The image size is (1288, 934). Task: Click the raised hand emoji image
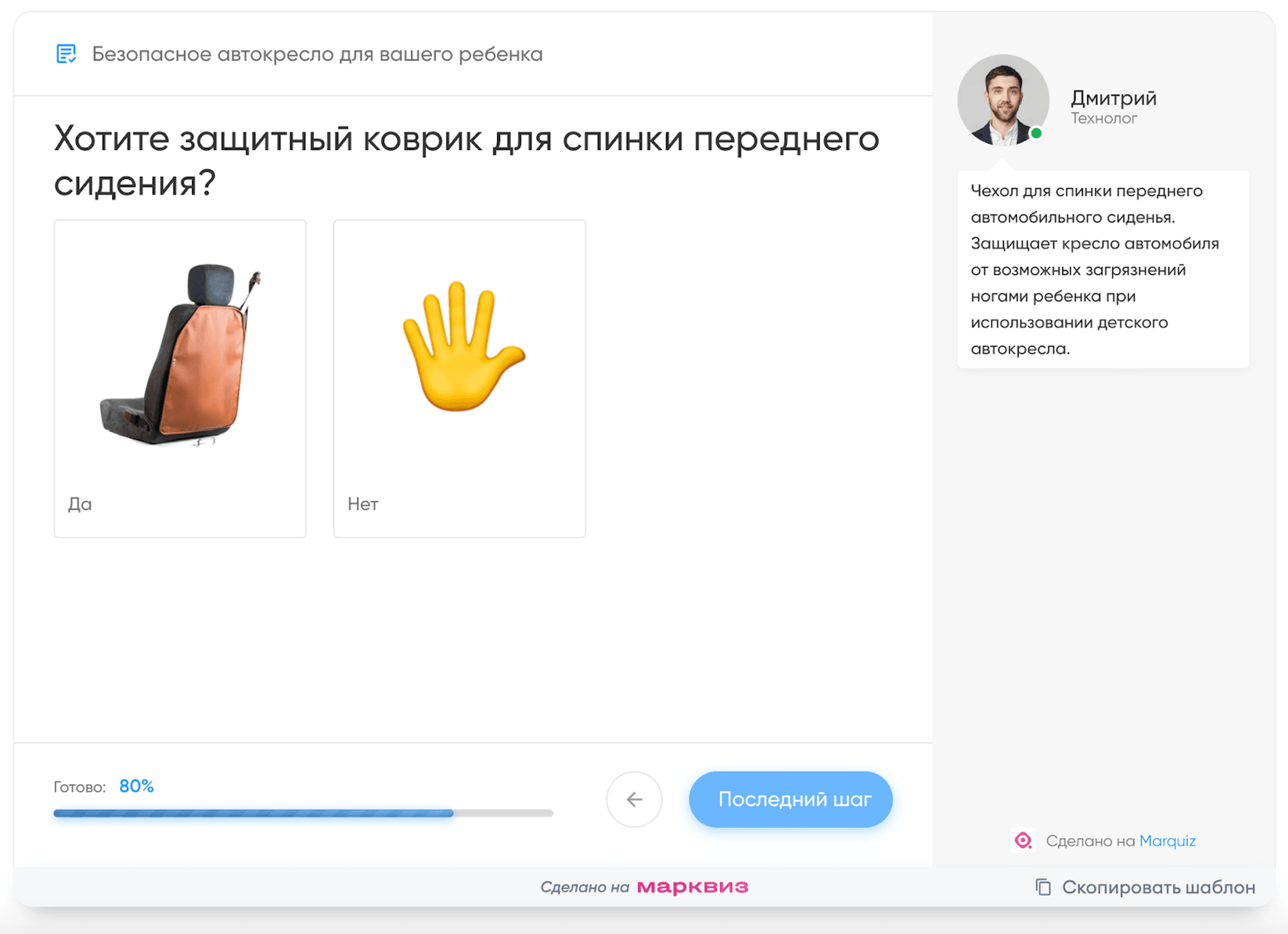click(x=462, y=346)
